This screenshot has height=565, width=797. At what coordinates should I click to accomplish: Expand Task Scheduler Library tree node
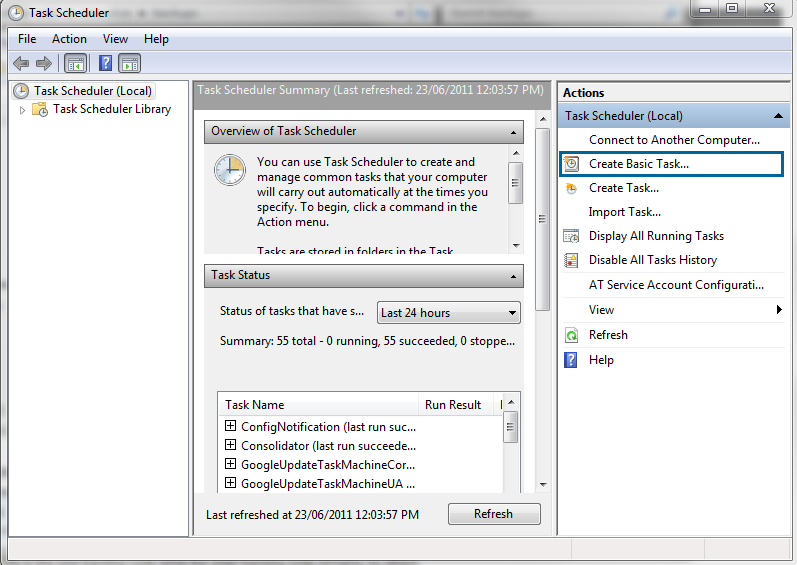coord(22,110)
